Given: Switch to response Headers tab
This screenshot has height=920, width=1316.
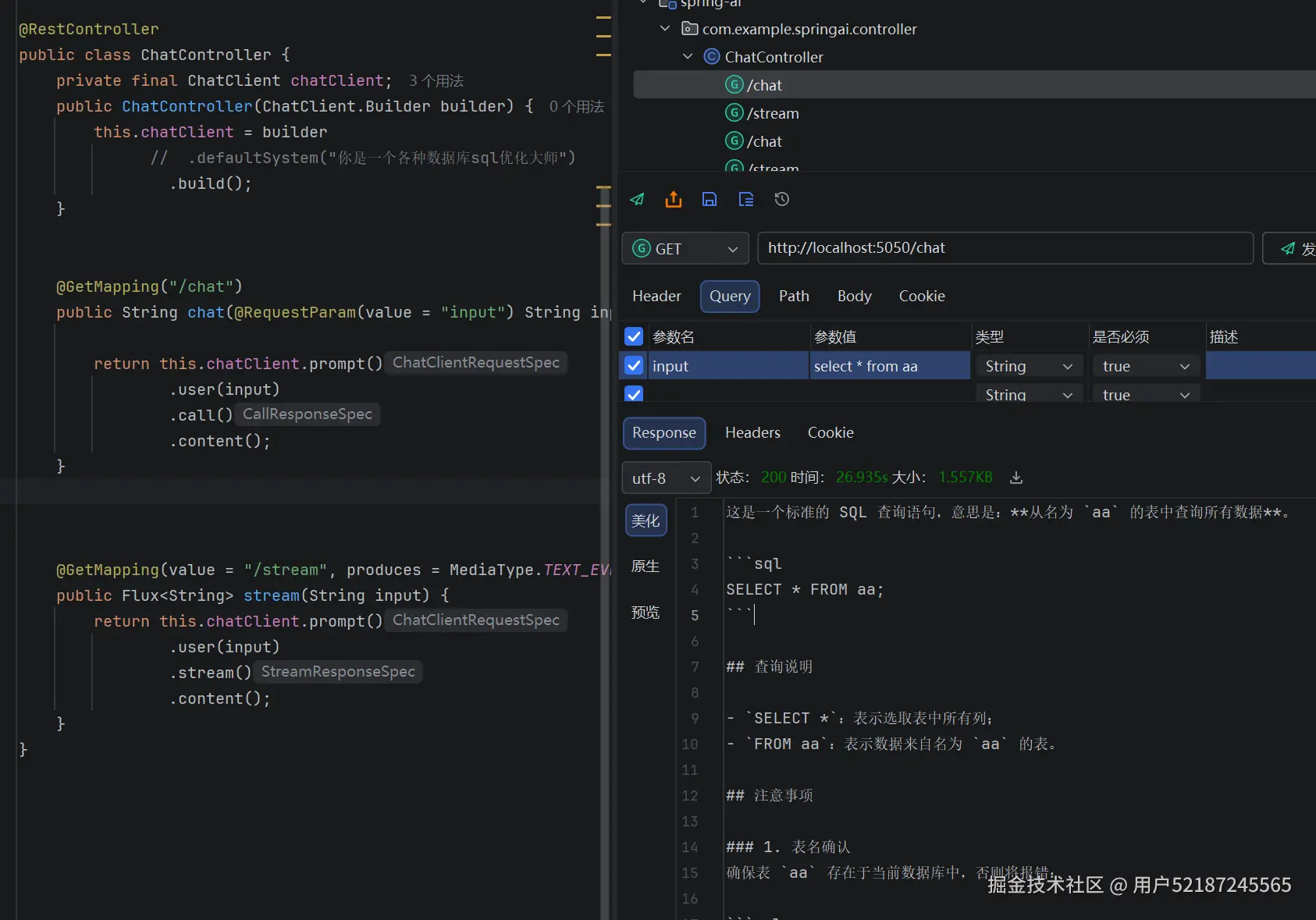Looking at the screenshot, I should pyautogui.click(x=752, y=433).
